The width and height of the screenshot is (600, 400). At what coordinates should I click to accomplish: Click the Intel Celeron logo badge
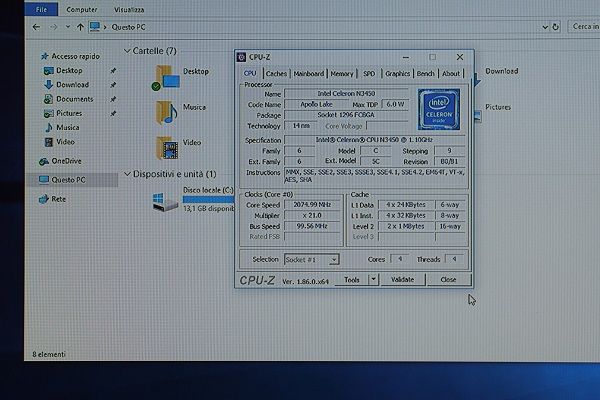click(x=439, y=109)
